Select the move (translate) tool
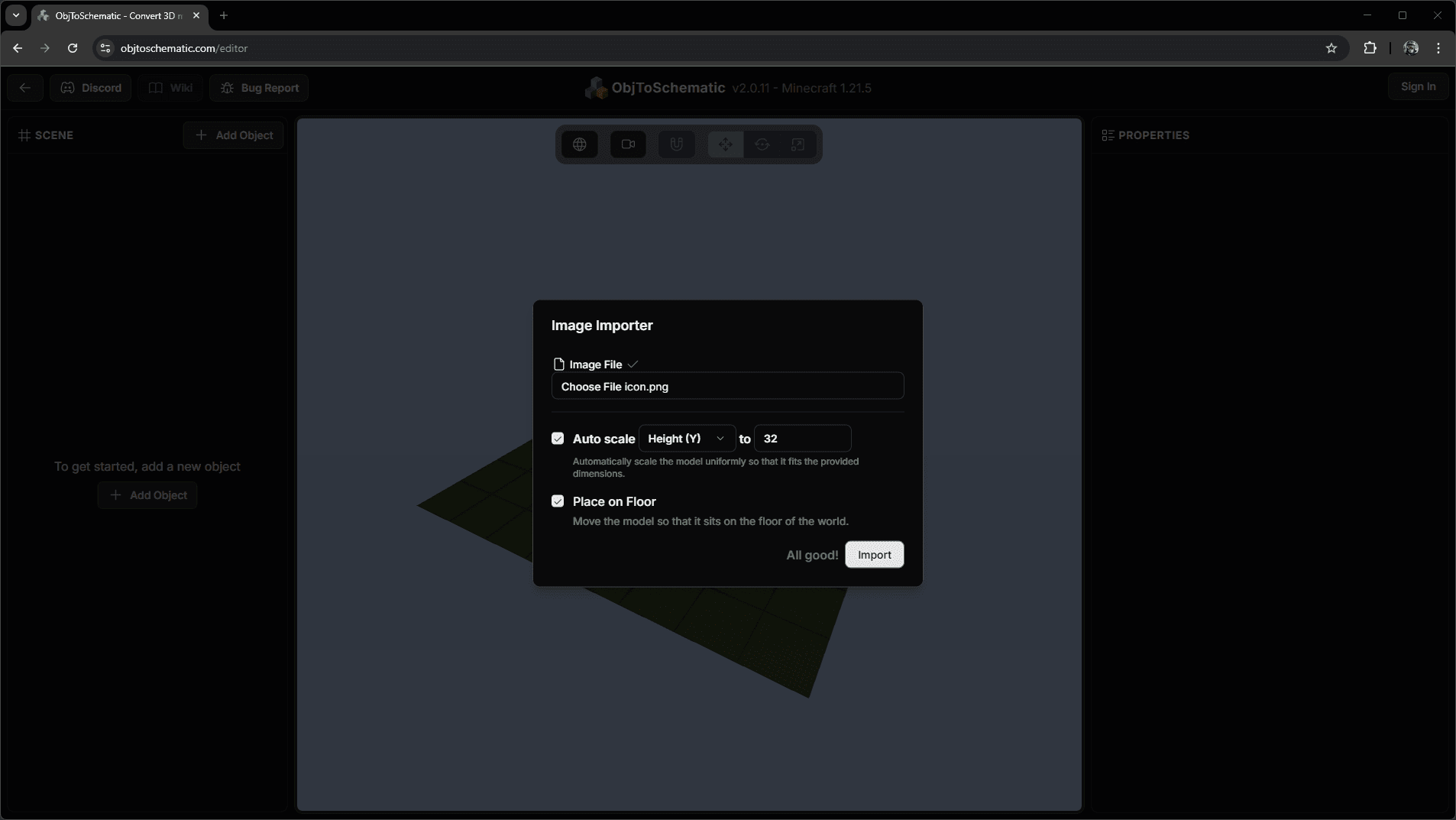 (x=726, y=144)
